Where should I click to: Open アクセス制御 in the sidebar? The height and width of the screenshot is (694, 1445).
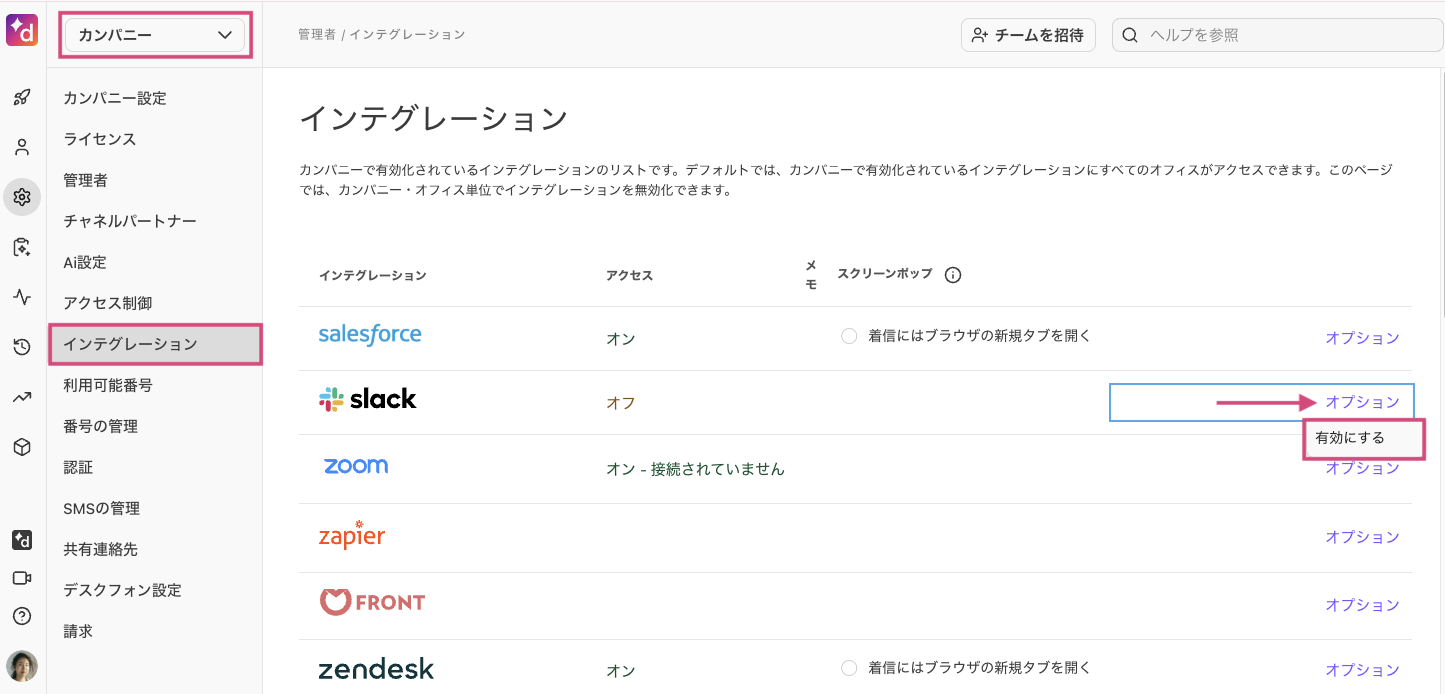click(x=108, y=303)
